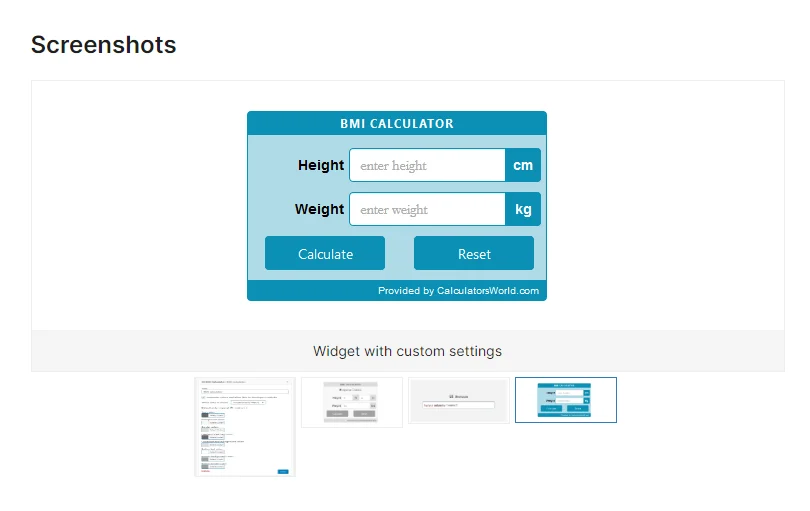Select the highlighted blue widget thumbnail

pos(566,400)
